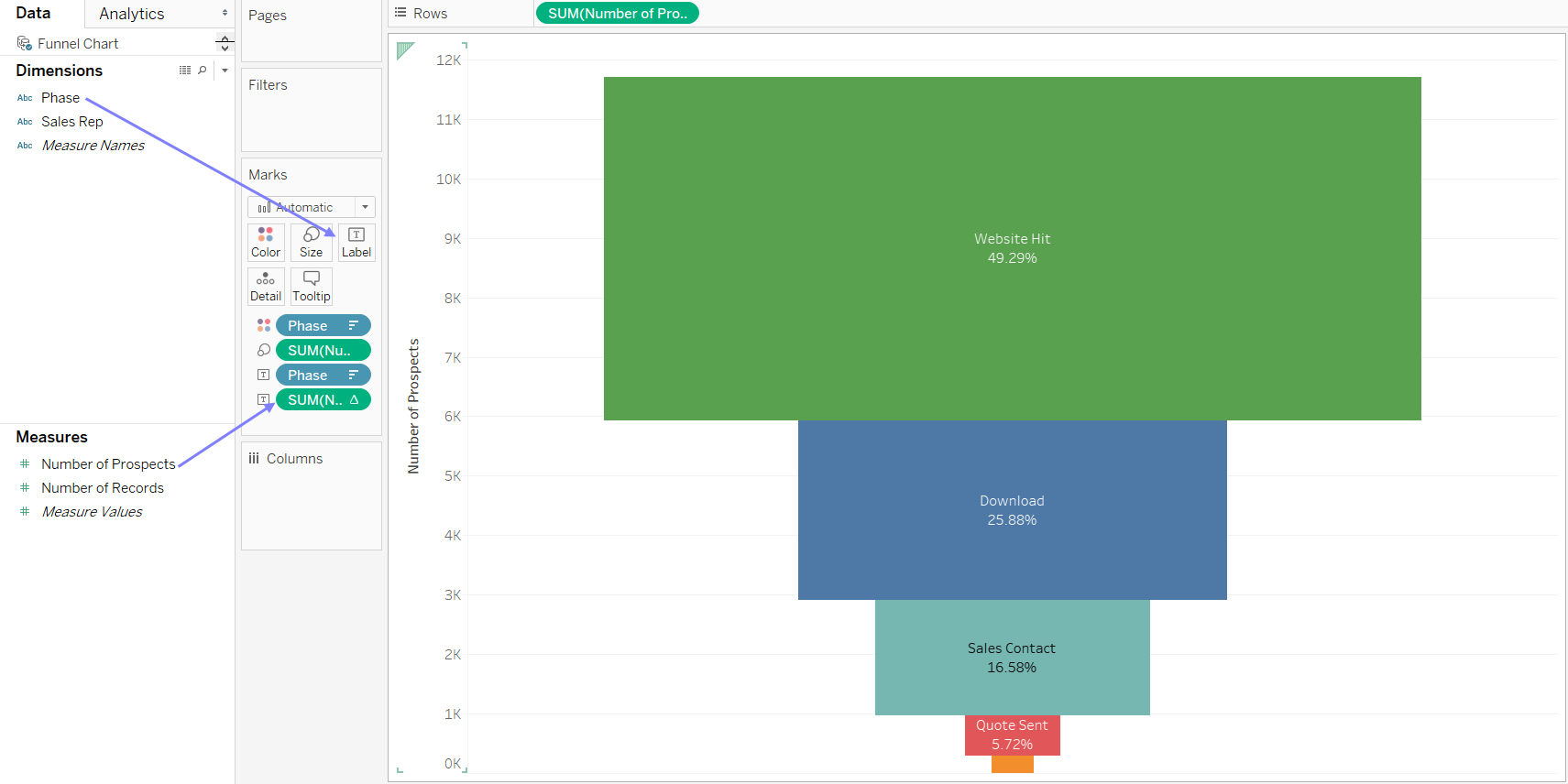Click the Number of Prospects axis title
Viewport: 1568px width, 784px height.
[x=413, y=406]
